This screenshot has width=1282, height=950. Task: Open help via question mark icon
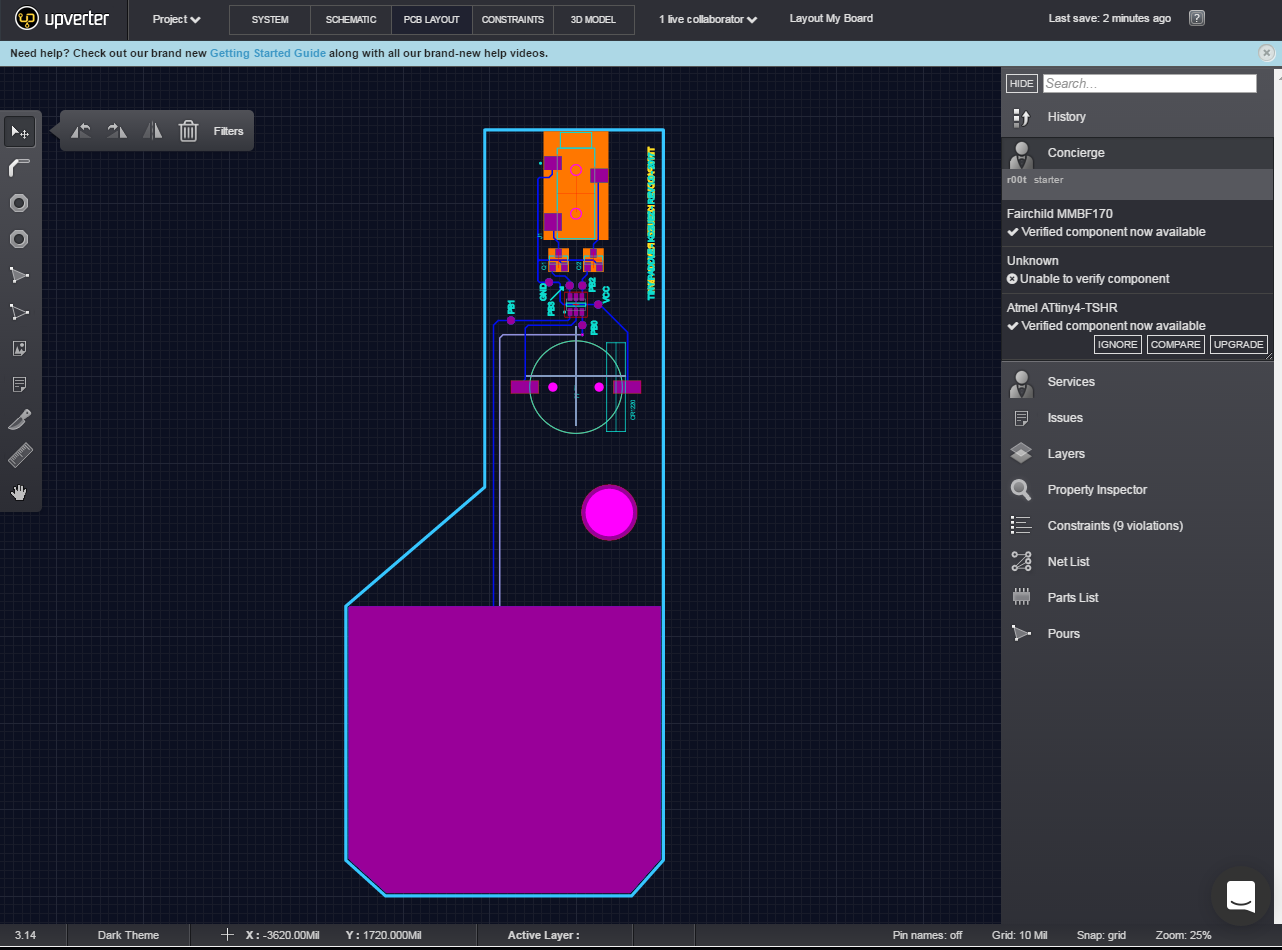(1197, 18)
